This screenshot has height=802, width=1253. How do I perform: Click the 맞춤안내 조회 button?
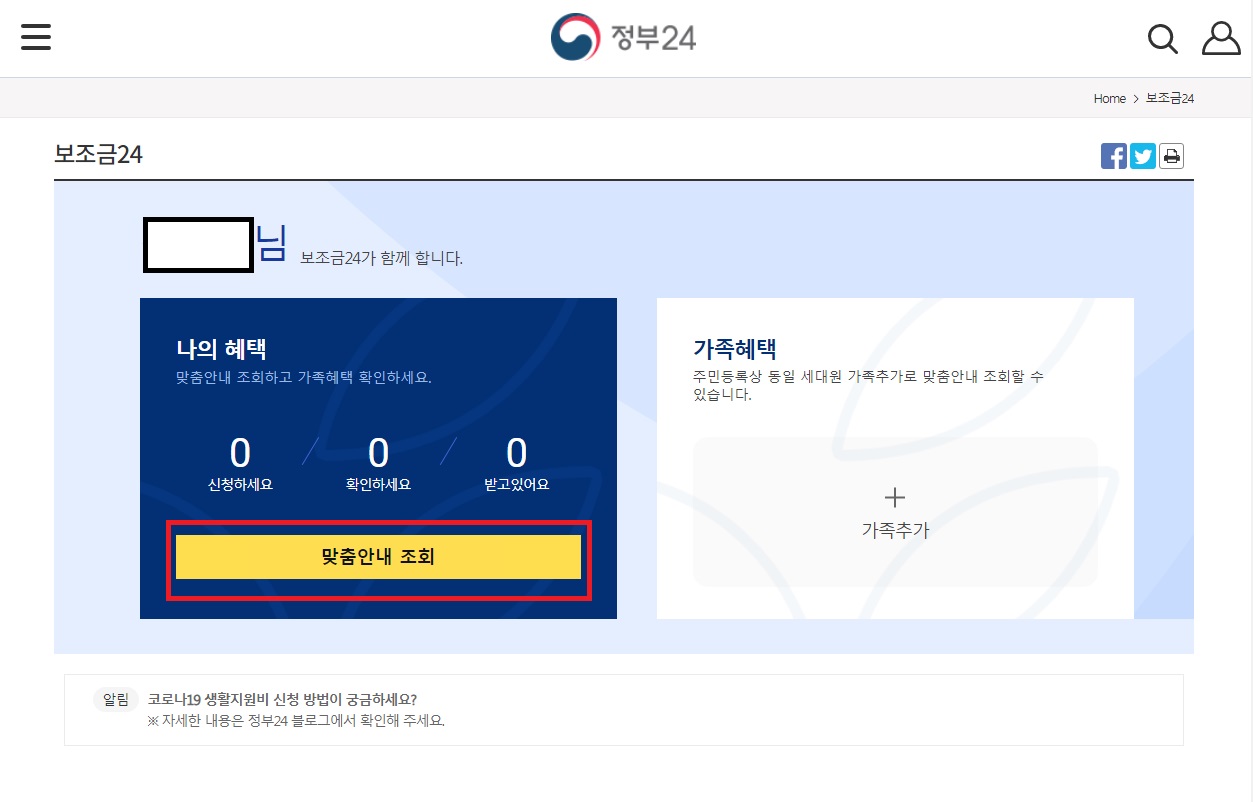coord(378,557)
